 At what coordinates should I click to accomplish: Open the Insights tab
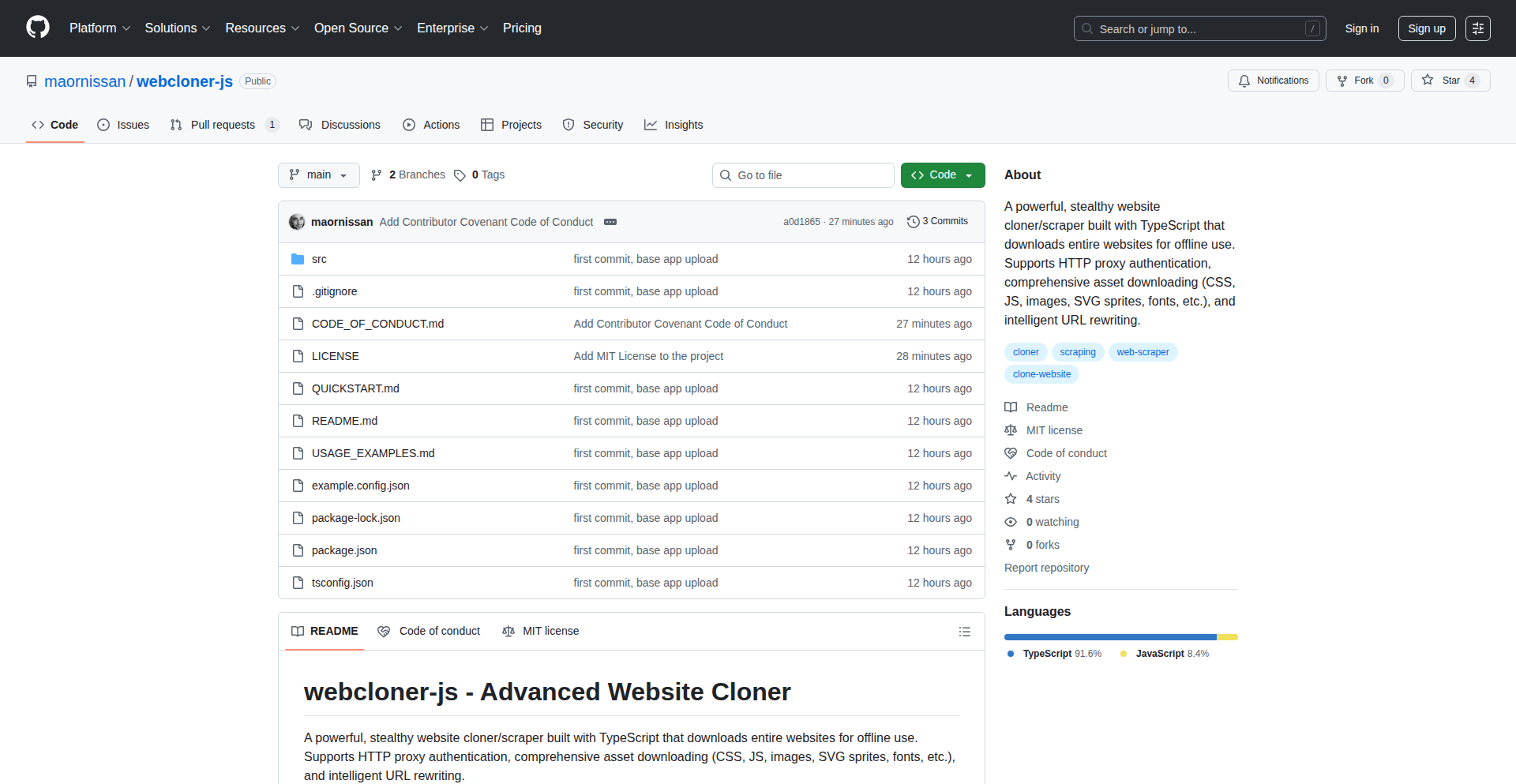[x=674, y=125]
